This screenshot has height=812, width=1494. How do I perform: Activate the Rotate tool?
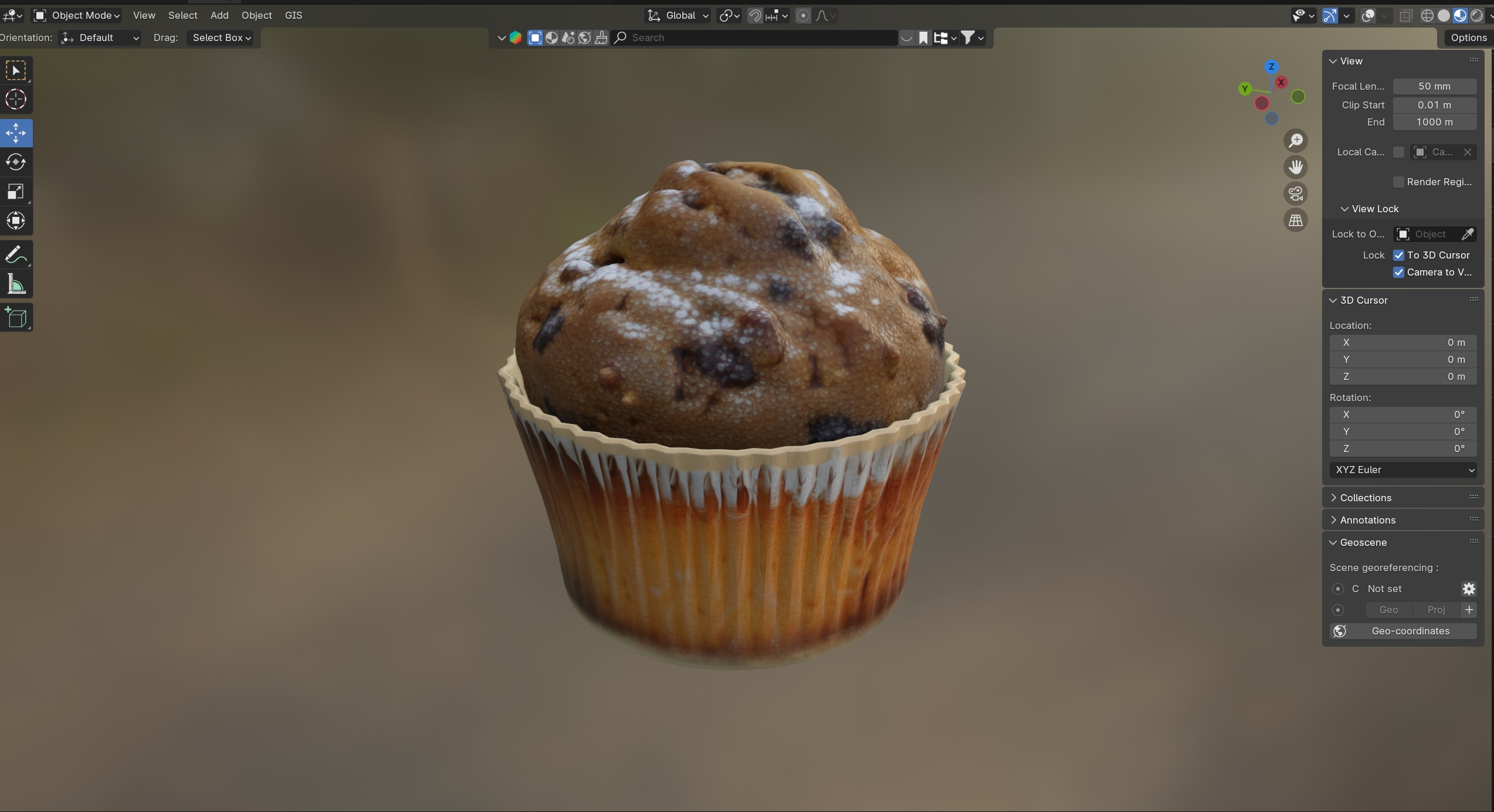click(x=16, y=162)
